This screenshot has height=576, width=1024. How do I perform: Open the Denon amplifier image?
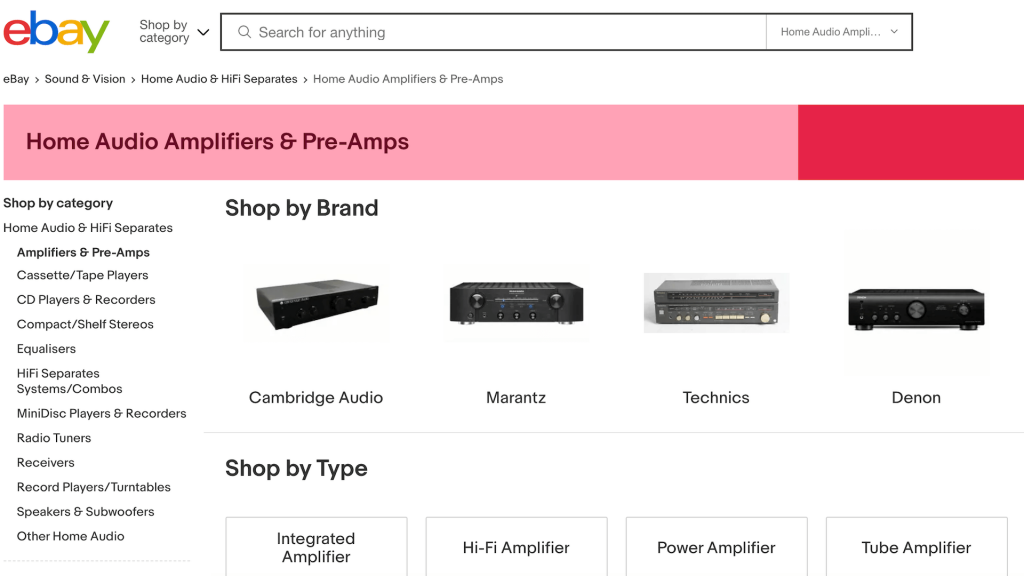(x=916, y=305)
